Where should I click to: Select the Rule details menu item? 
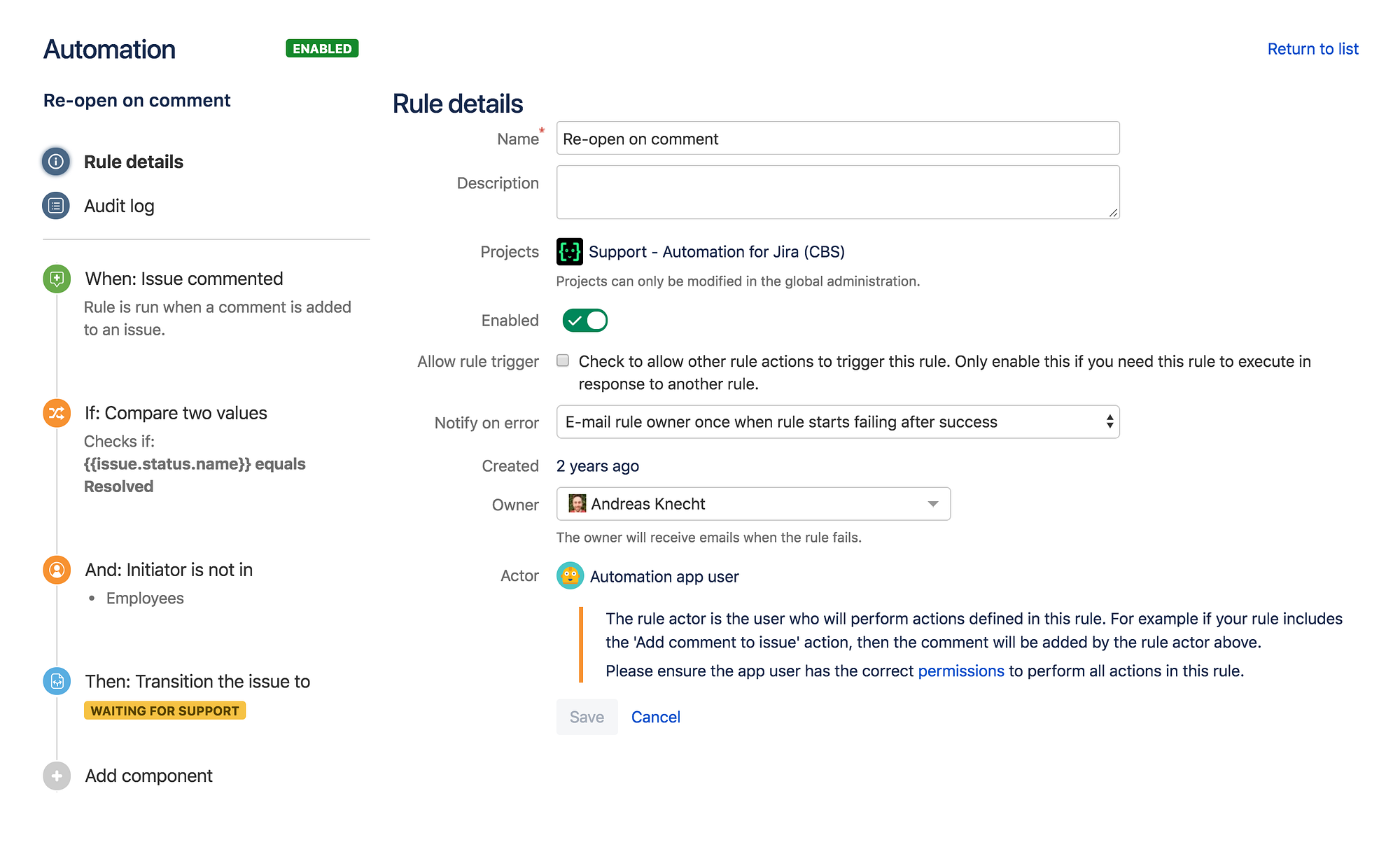(x=133, y=162)
